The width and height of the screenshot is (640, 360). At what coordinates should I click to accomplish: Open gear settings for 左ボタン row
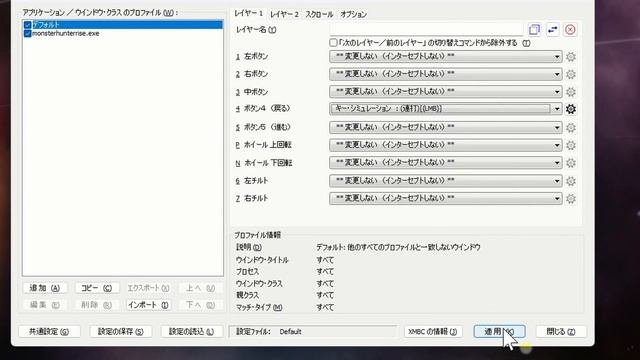[x=571, y=57]
